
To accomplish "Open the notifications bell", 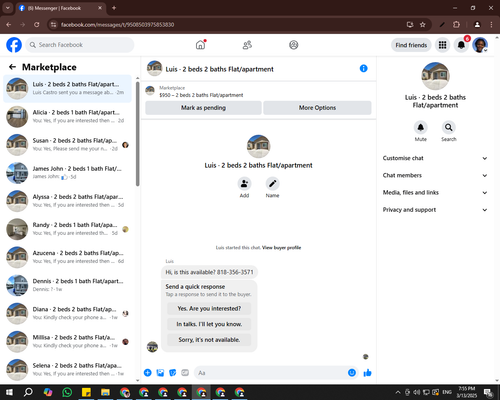I will tap(461, 45).
